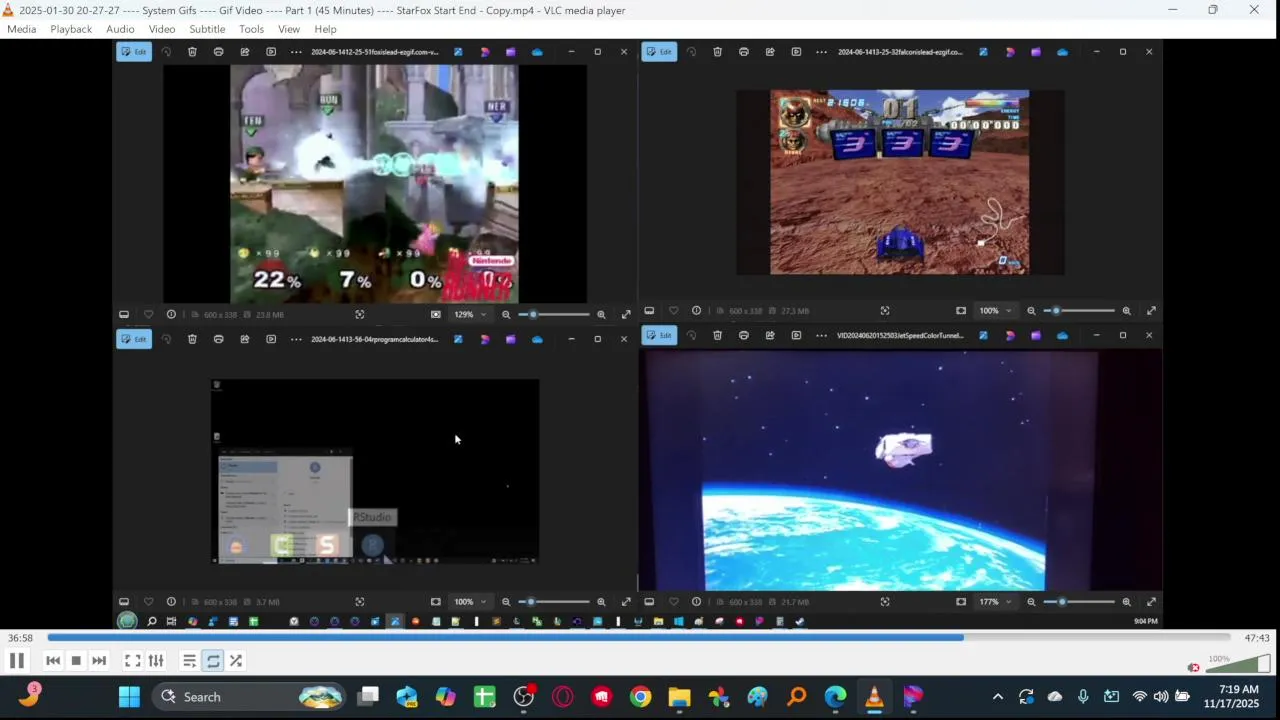The height and width of the screenshot is (720, 1280).
Task: Open Microsoft Edge from taskbar
Action: click(835, 697)
